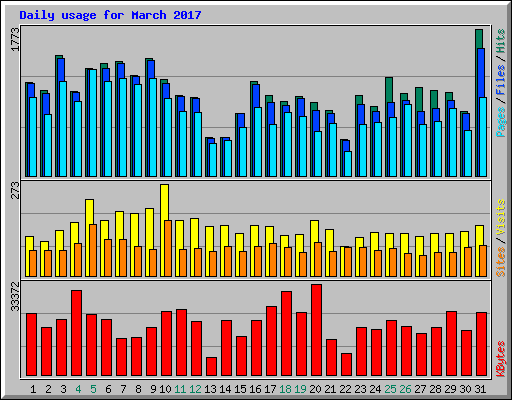Click the shortest red KBytes bar on day 13
This screenshot has width=512, height=400.
coord(211,367)
